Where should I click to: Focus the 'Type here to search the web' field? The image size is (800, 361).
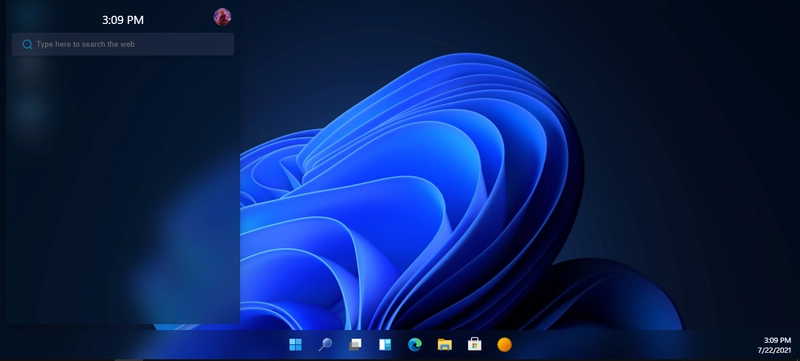[123, 44]
